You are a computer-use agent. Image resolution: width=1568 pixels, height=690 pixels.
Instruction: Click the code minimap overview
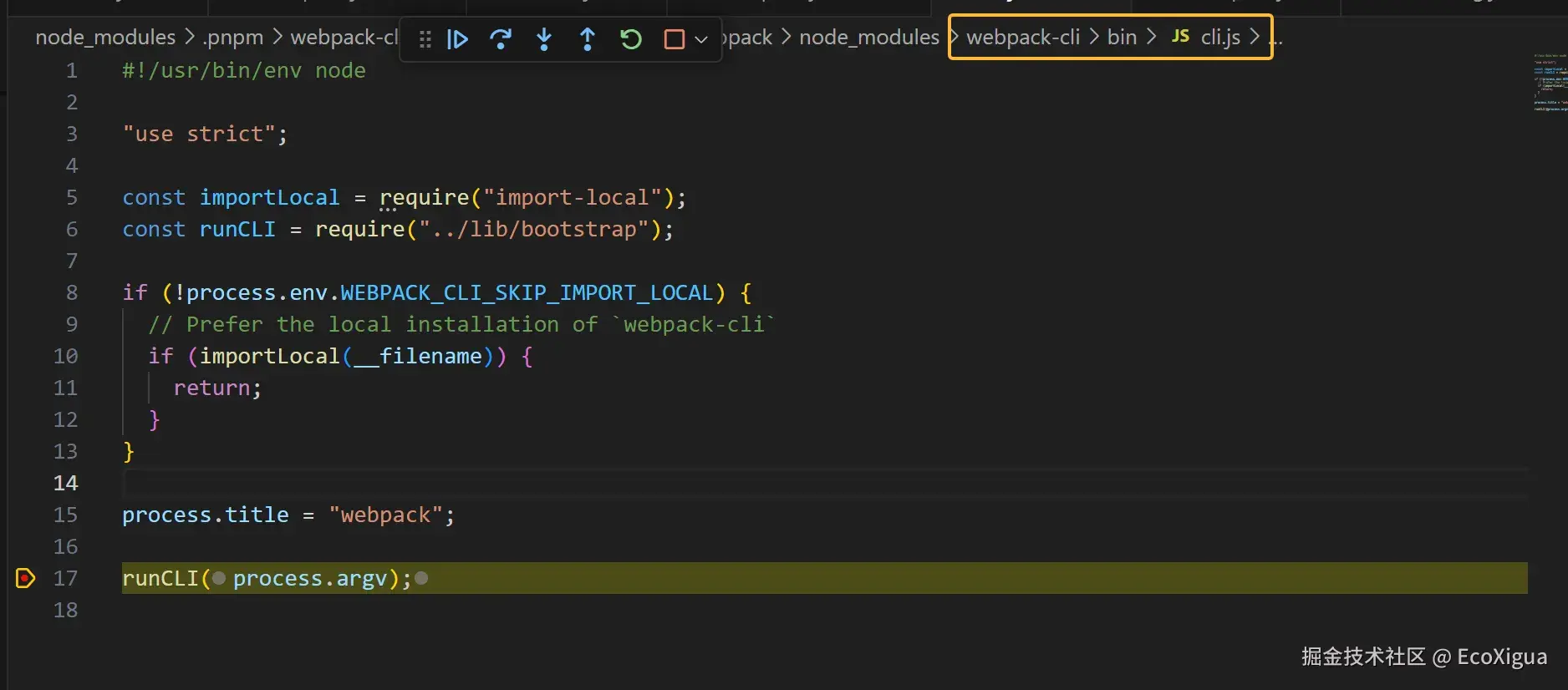1549,83
